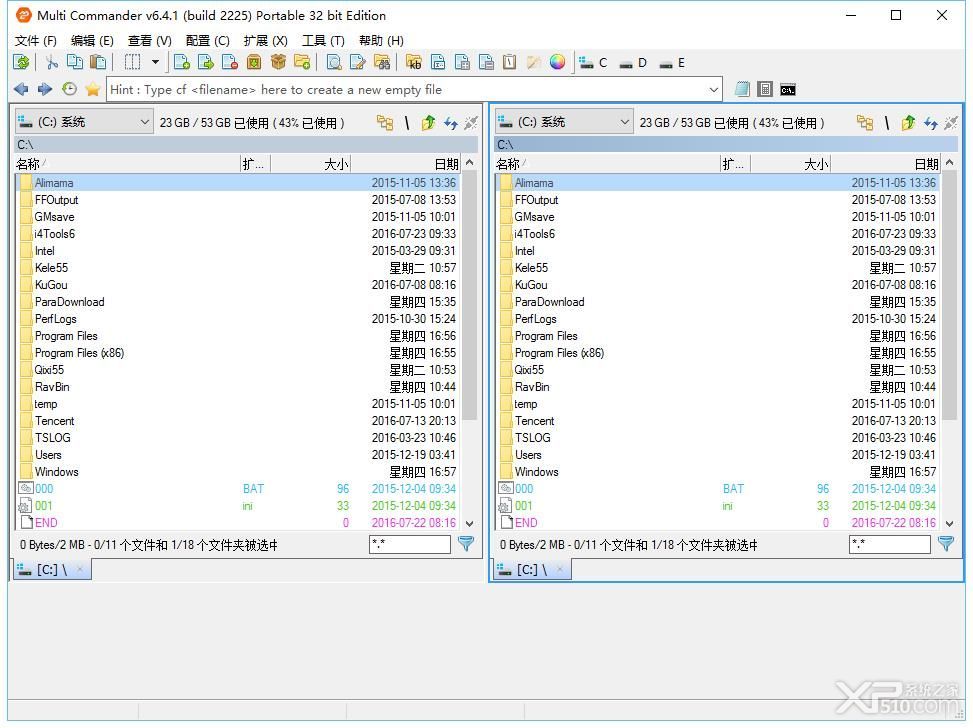This screenshot has width=973, height=728.
Task: Toggle the pin icon in the left panel
Action: 471,123
